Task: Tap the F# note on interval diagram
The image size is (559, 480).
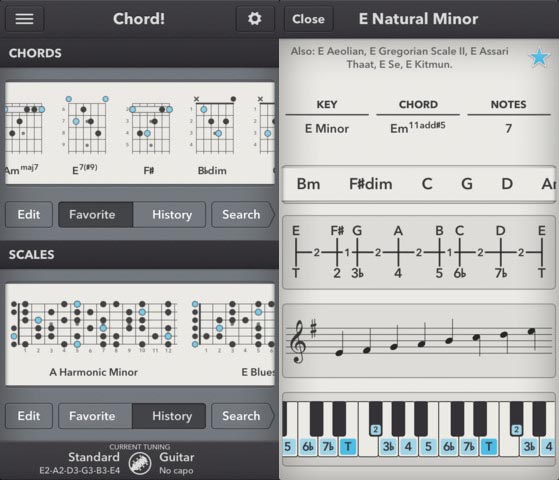Action: pyautogui.click(x=337, y=231)
